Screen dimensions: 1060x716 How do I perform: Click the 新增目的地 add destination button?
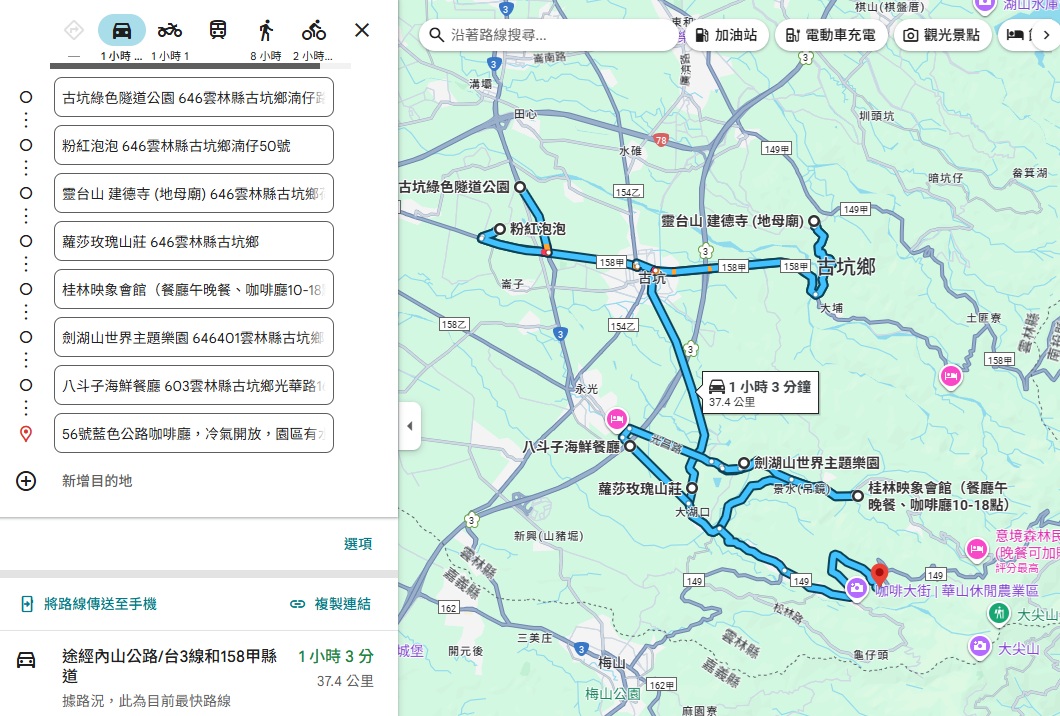25,481
